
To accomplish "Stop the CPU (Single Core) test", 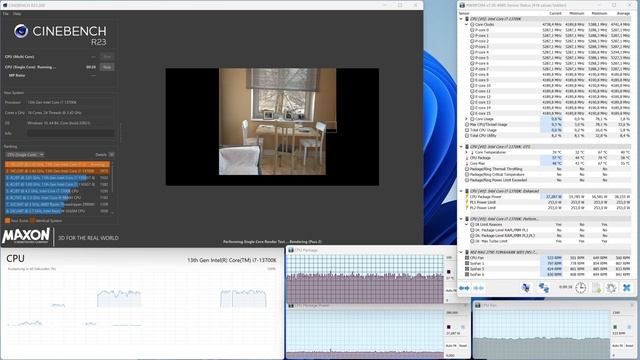I will pos(107,67).
